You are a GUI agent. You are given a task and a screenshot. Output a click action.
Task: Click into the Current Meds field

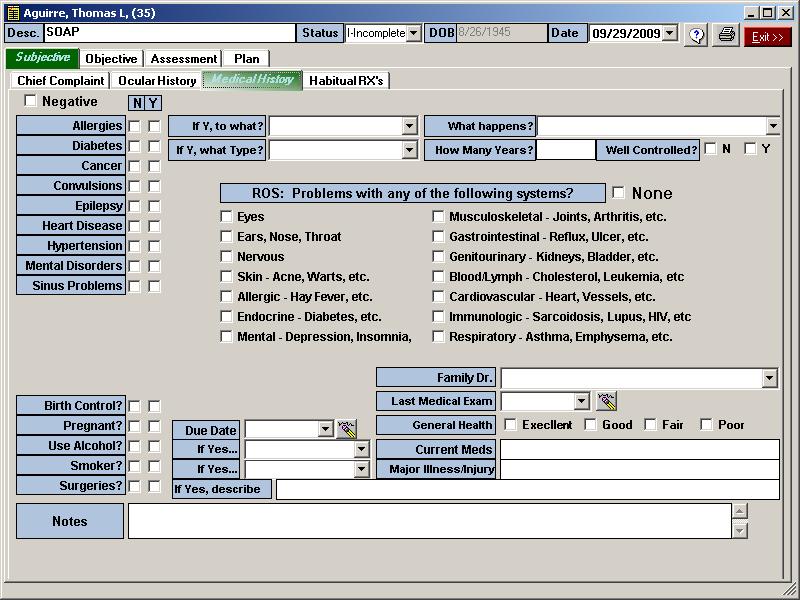tap(638, 449)
